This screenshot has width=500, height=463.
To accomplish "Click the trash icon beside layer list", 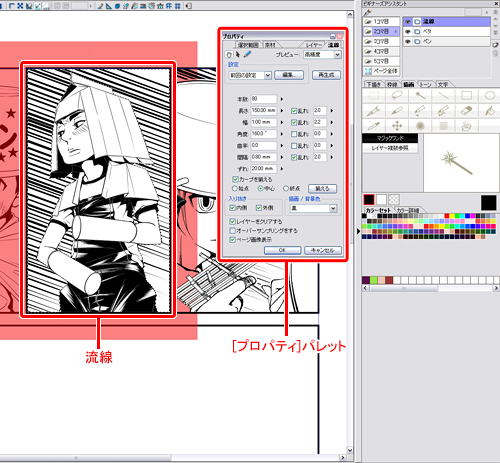I will click(x=495, y=53).
